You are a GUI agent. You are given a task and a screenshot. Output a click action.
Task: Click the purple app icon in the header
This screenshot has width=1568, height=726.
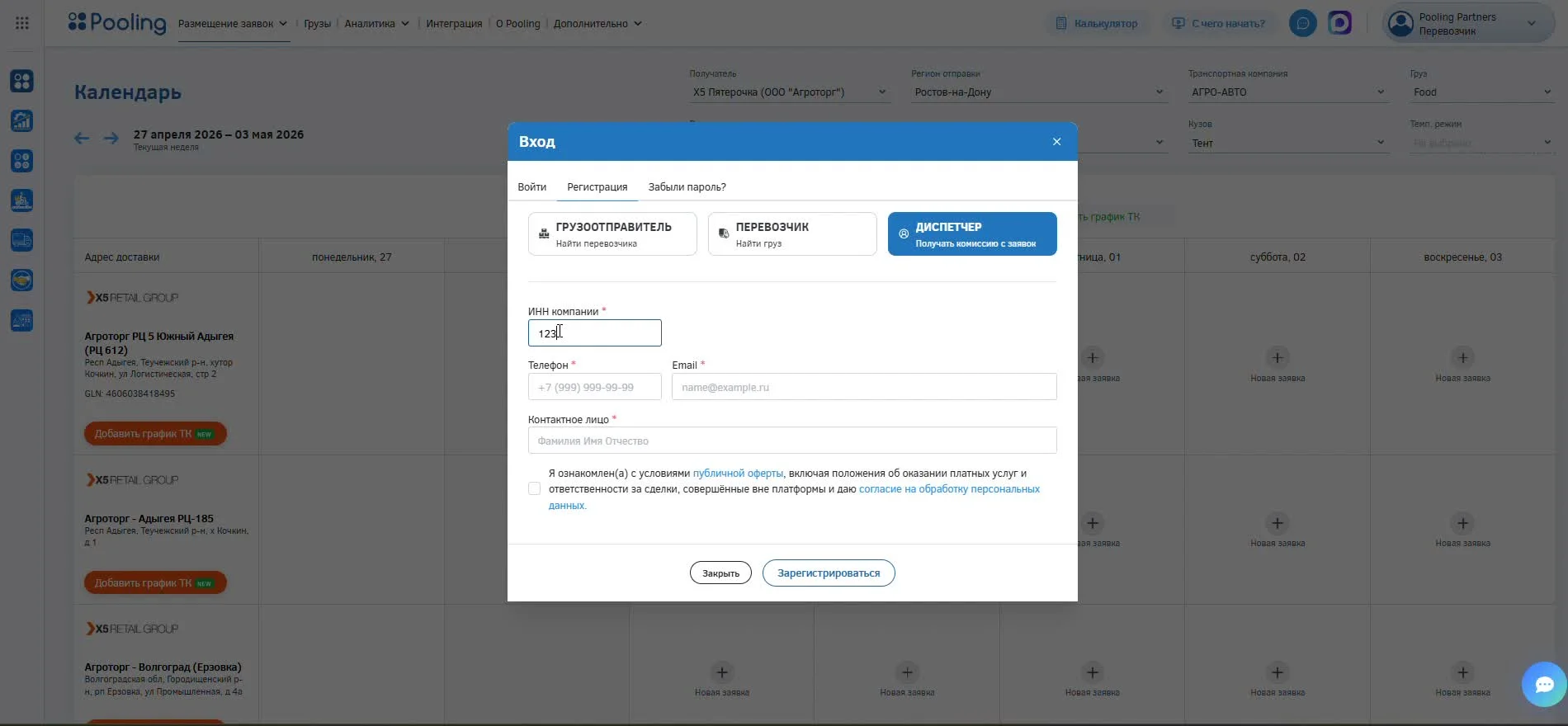(x=1340, y=23)
